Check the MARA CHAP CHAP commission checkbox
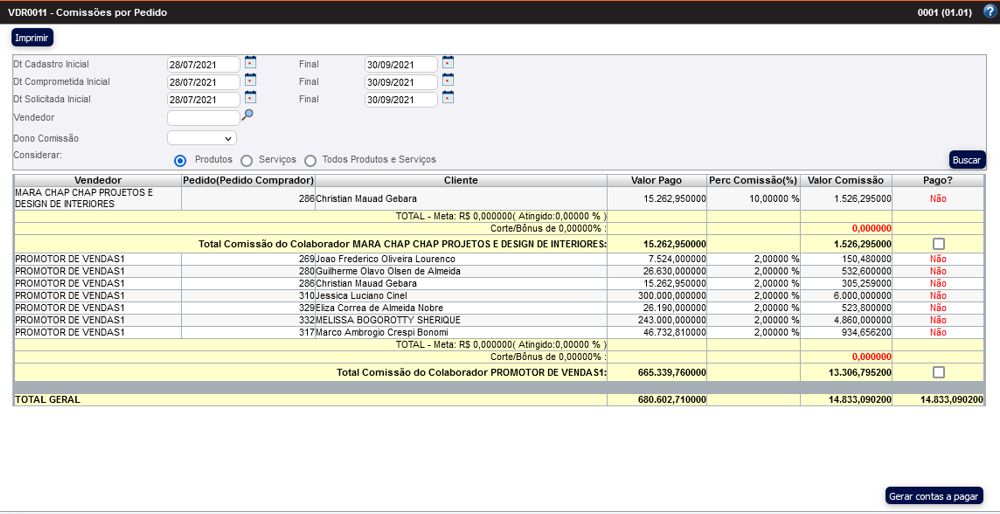Image resolution: width=1000 pixels, height=514 pixels. pyautogui.click(x=938, y=244)
